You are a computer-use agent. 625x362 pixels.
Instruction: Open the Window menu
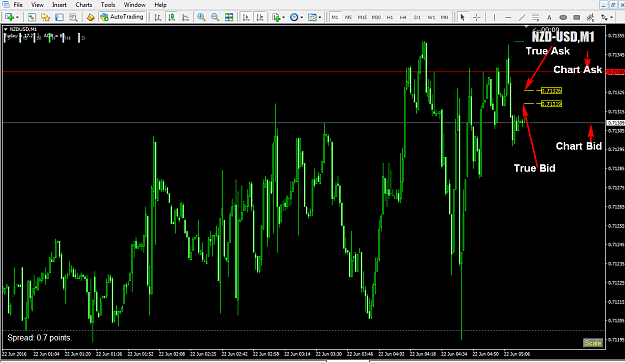click(x=135, y=5)
